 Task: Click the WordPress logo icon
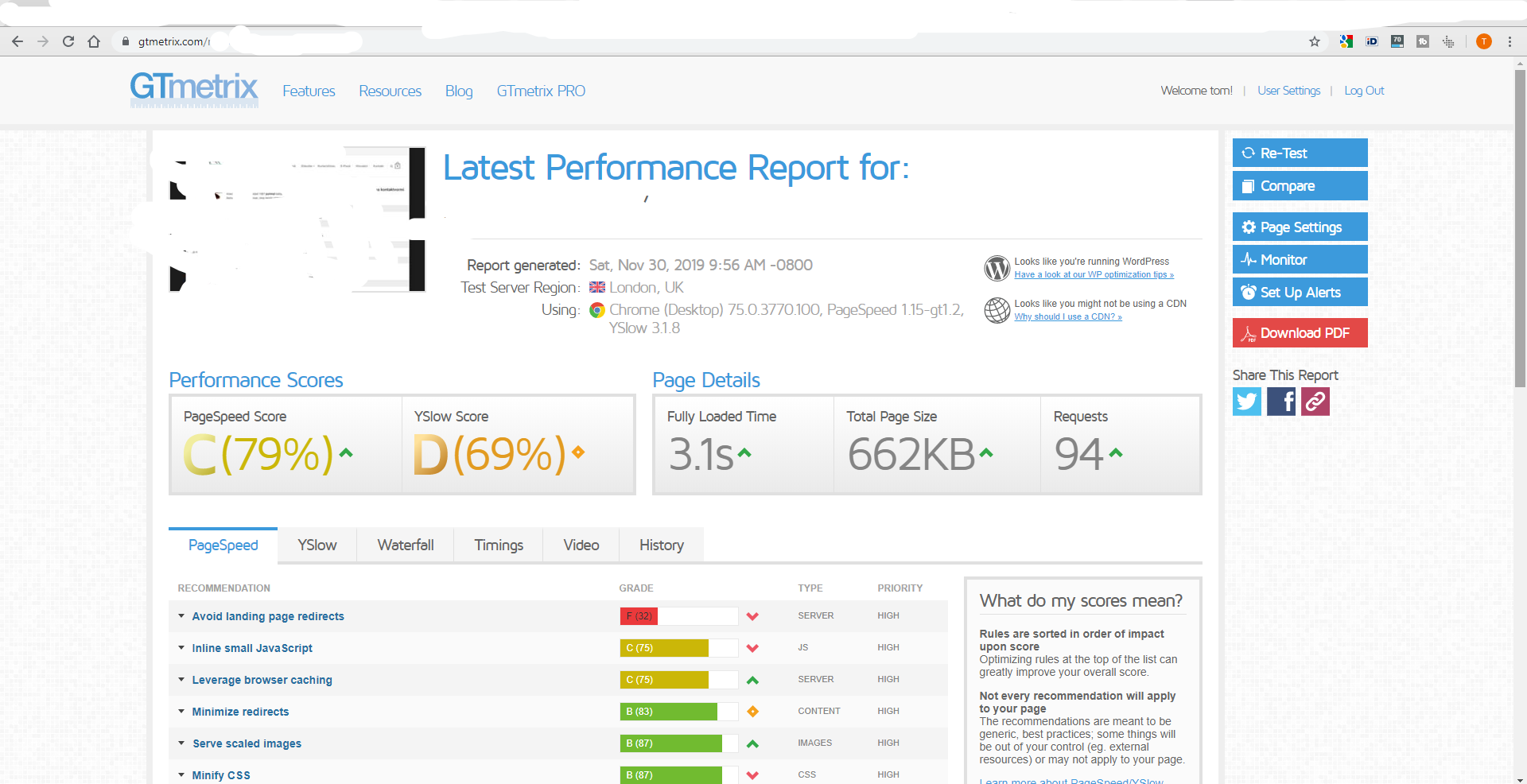click(x=997, y=268)
